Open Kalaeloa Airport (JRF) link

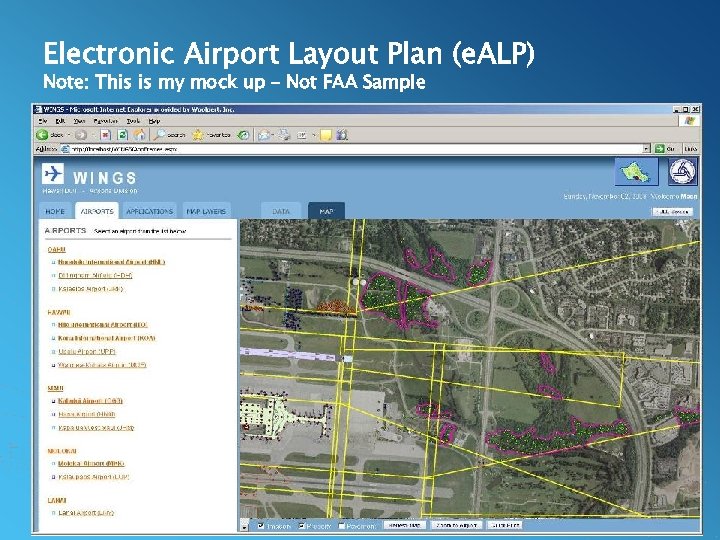coord(90,289)
